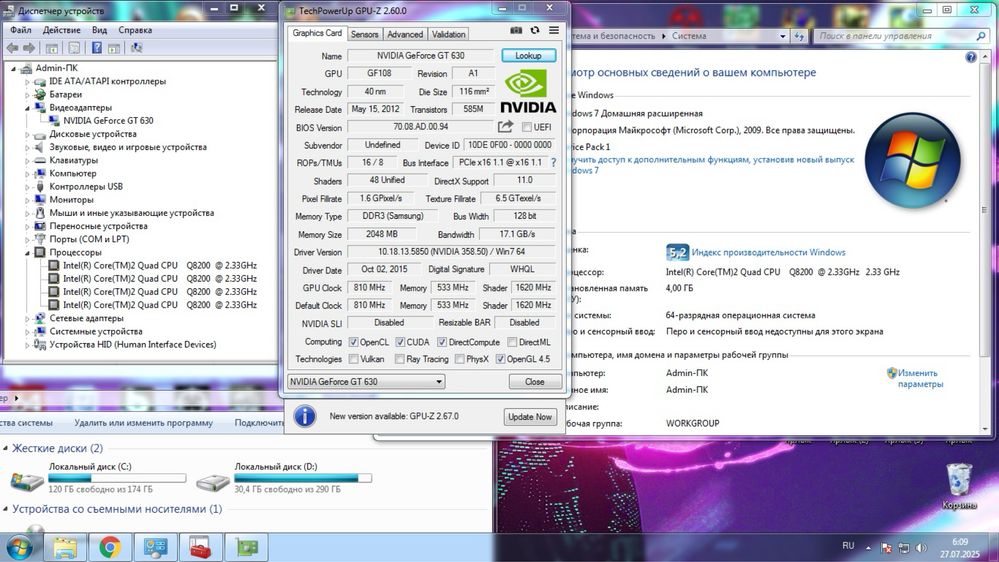999x562 pixels.
Task: Open the Control Panel address bar dropdown
Action: [x=782, y=36]
